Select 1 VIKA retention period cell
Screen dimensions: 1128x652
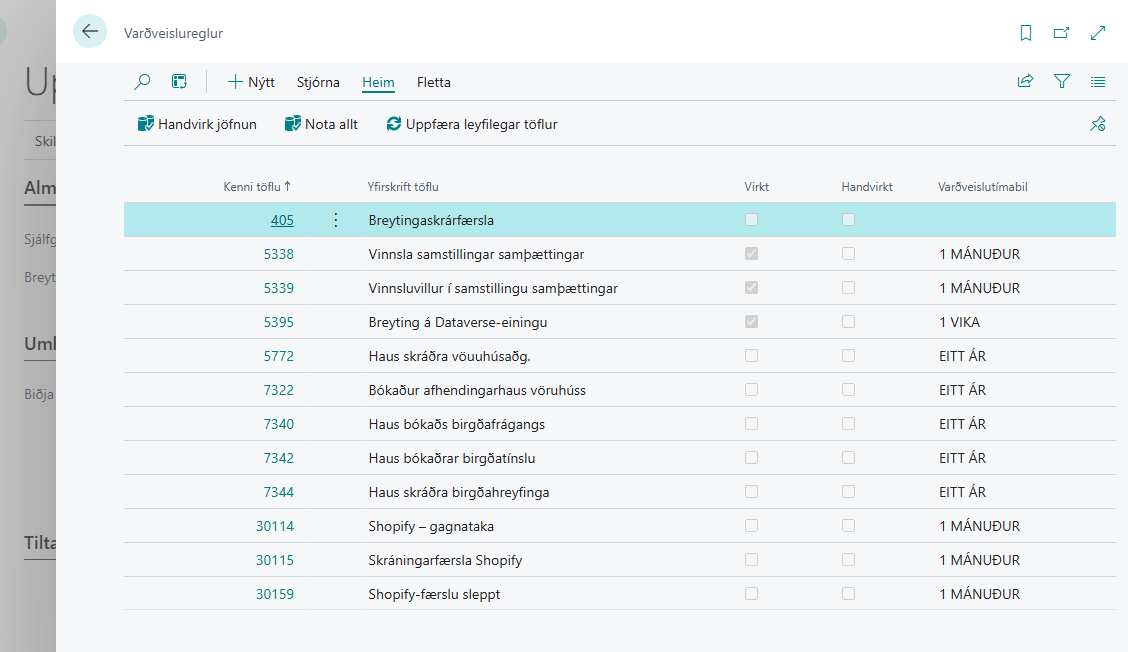pos(960,322)
